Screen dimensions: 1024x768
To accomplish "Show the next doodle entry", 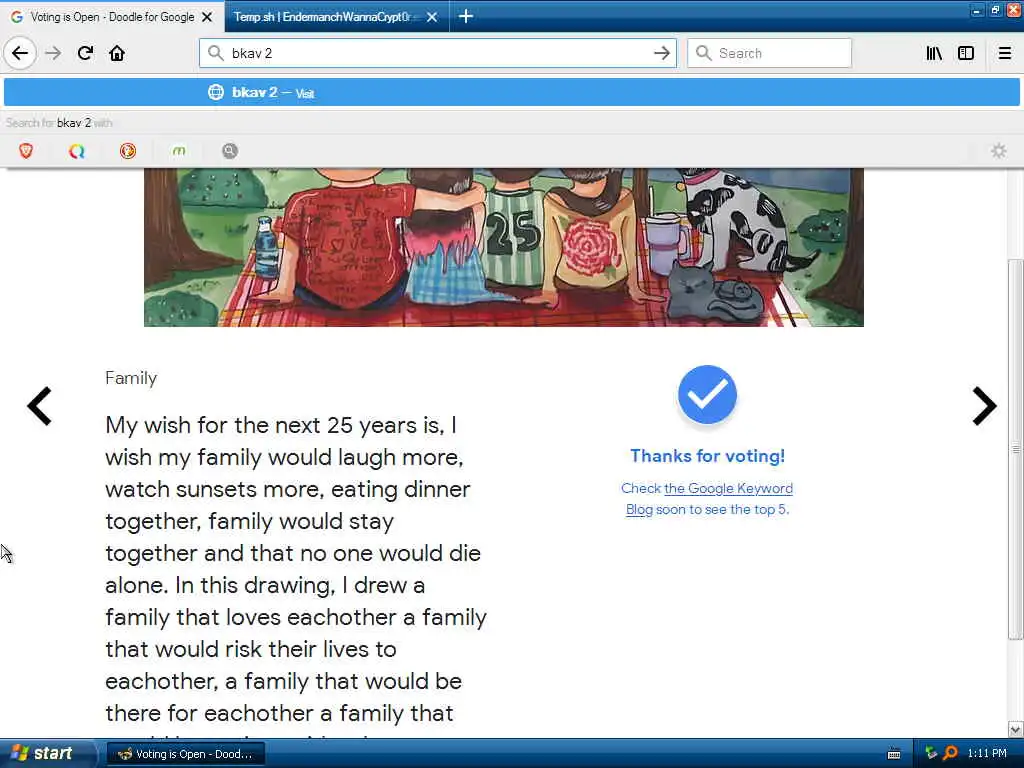I will tap(984, 406).
